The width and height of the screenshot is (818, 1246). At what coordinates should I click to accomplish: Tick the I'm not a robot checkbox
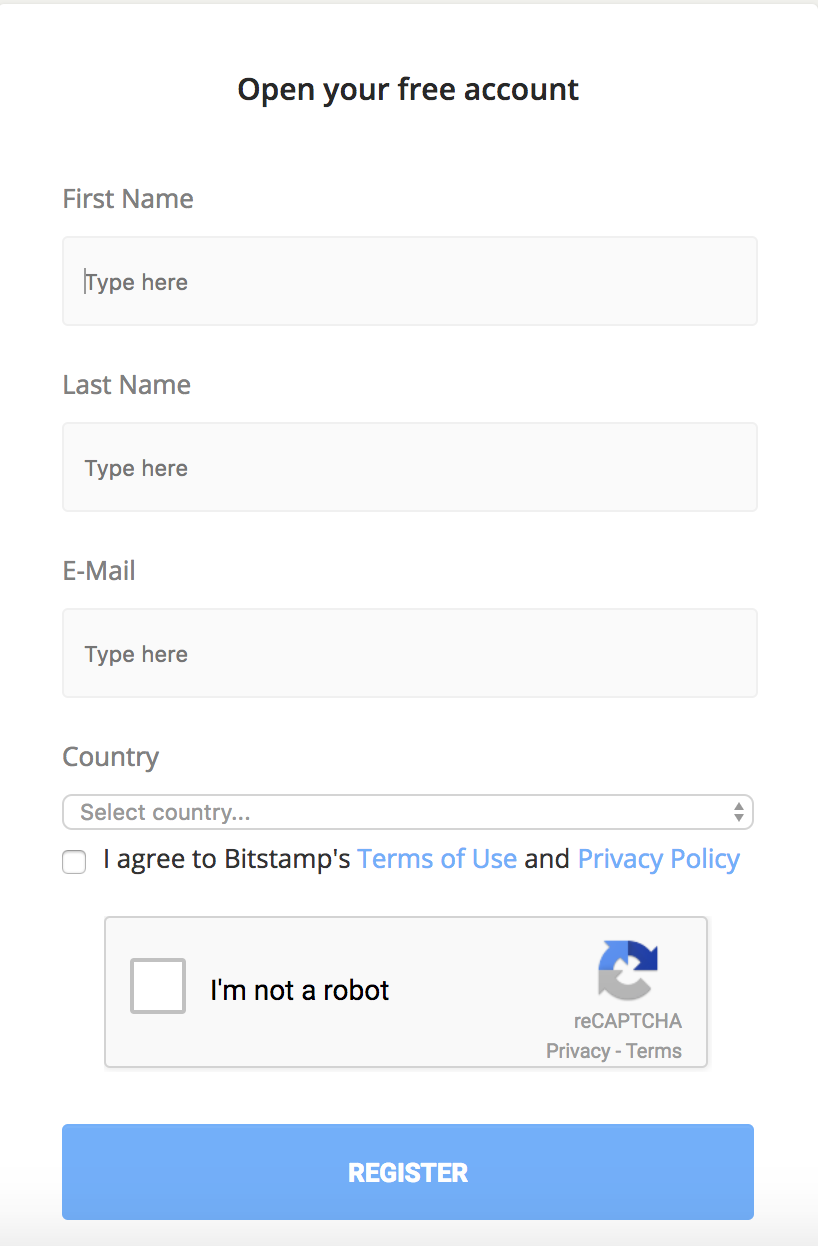158,986
